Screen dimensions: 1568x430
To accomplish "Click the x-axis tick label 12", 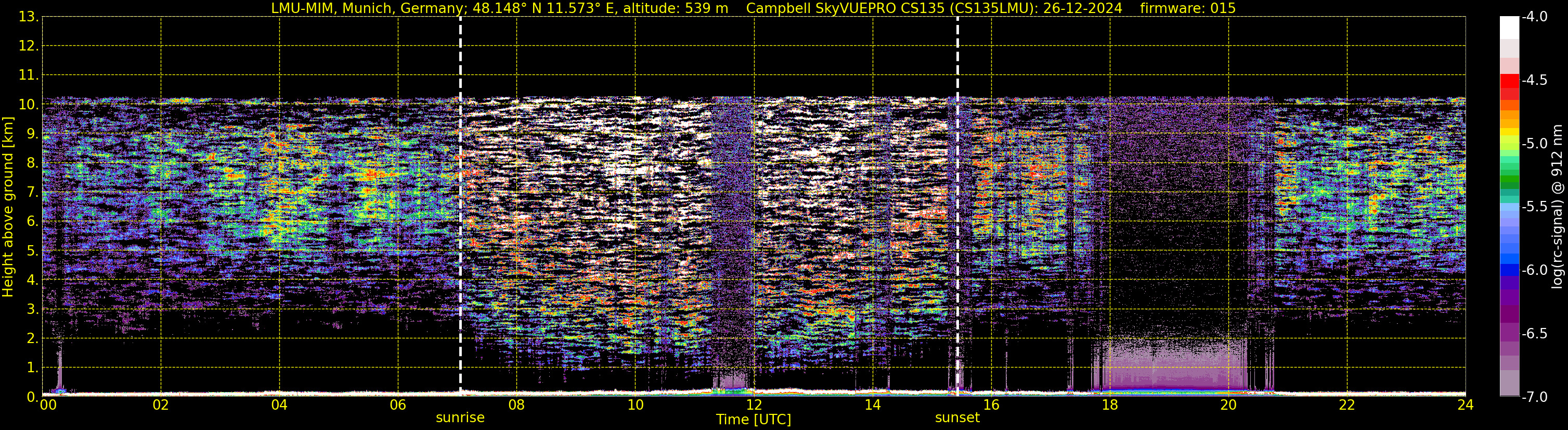I will (x=754, y=405).
